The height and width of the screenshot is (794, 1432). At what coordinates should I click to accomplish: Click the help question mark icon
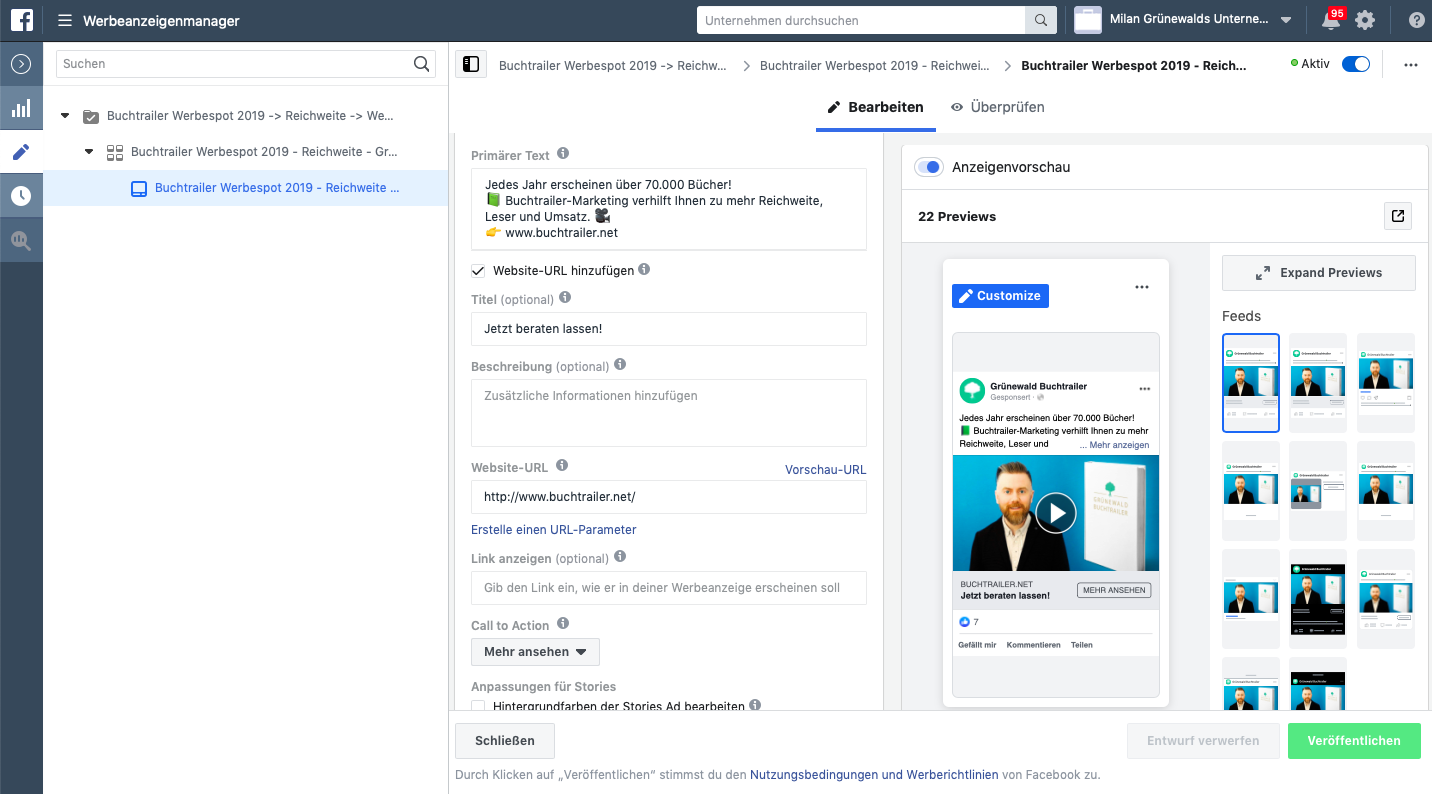click(1416, 20)
